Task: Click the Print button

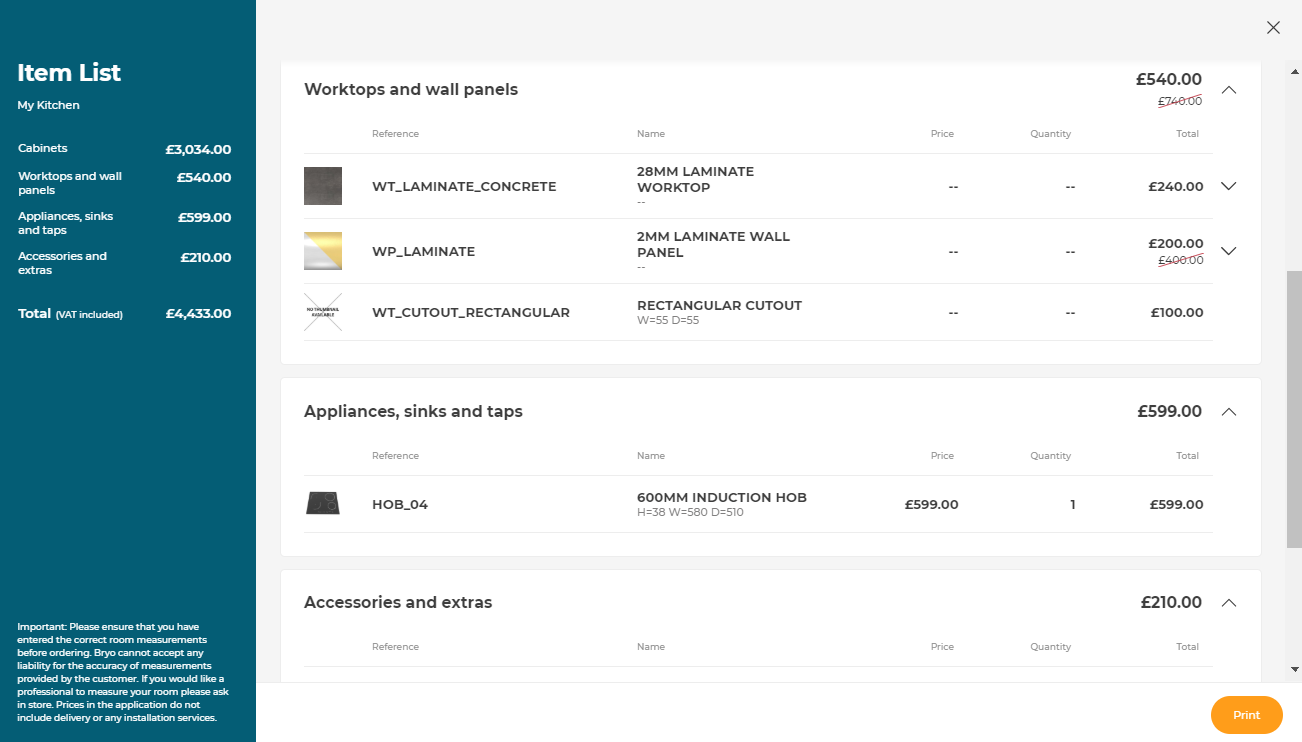Action: coord(1246,715)
